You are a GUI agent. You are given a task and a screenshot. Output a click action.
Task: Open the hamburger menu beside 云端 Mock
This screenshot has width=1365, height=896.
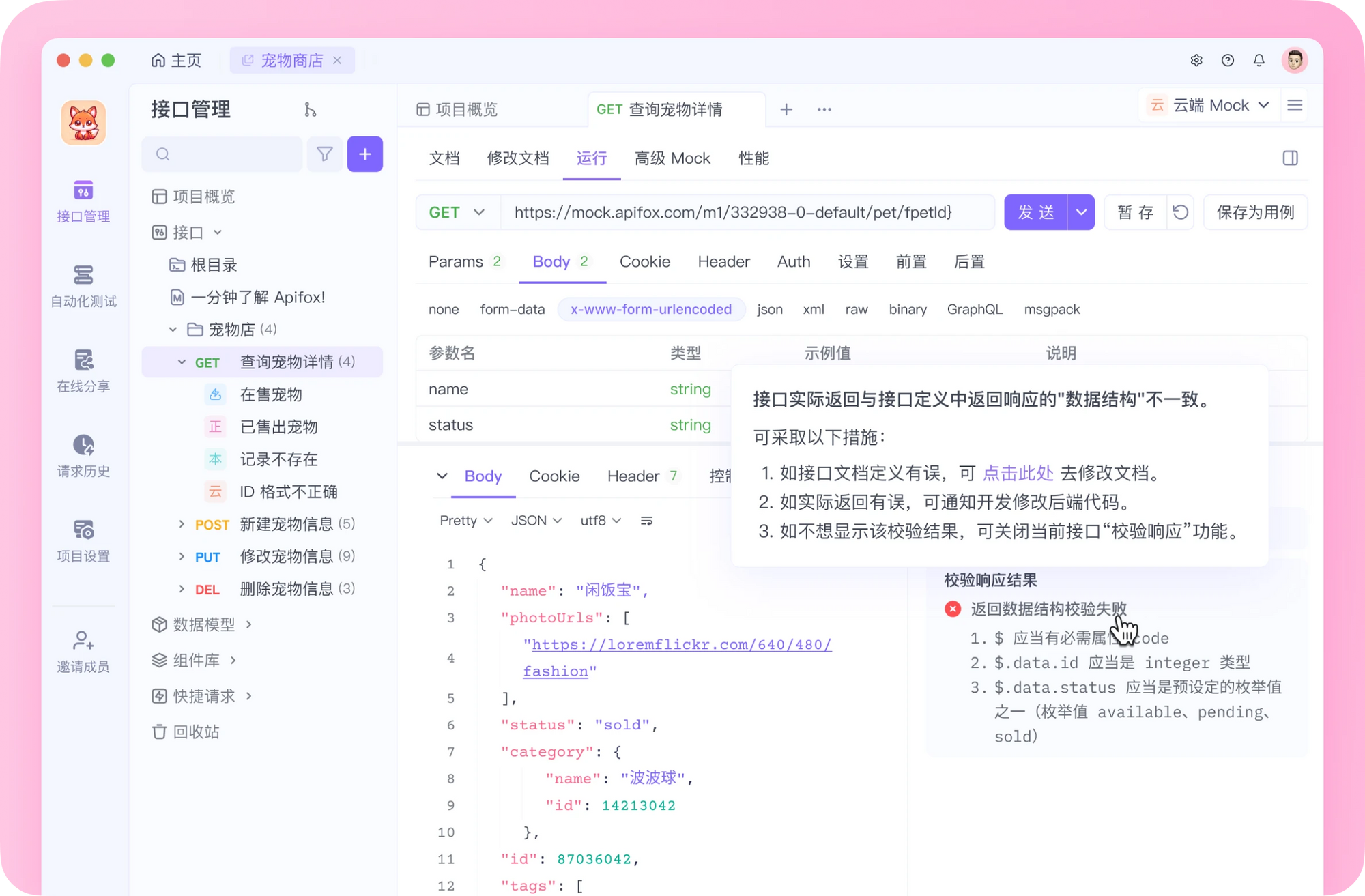pyautogui.click(x=1294, y=105)
